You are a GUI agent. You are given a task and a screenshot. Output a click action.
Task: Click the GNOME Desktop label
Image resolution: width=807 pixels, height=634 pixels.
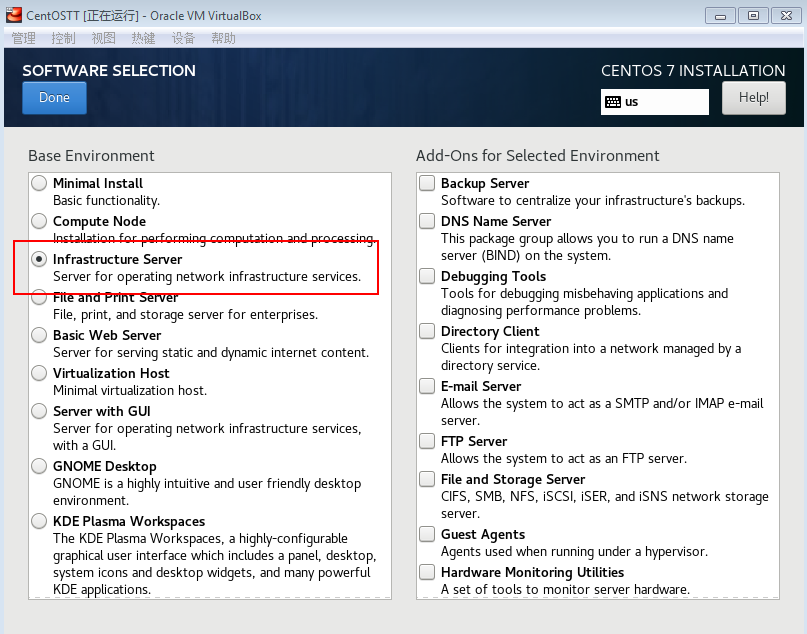(x=104, y=466)
